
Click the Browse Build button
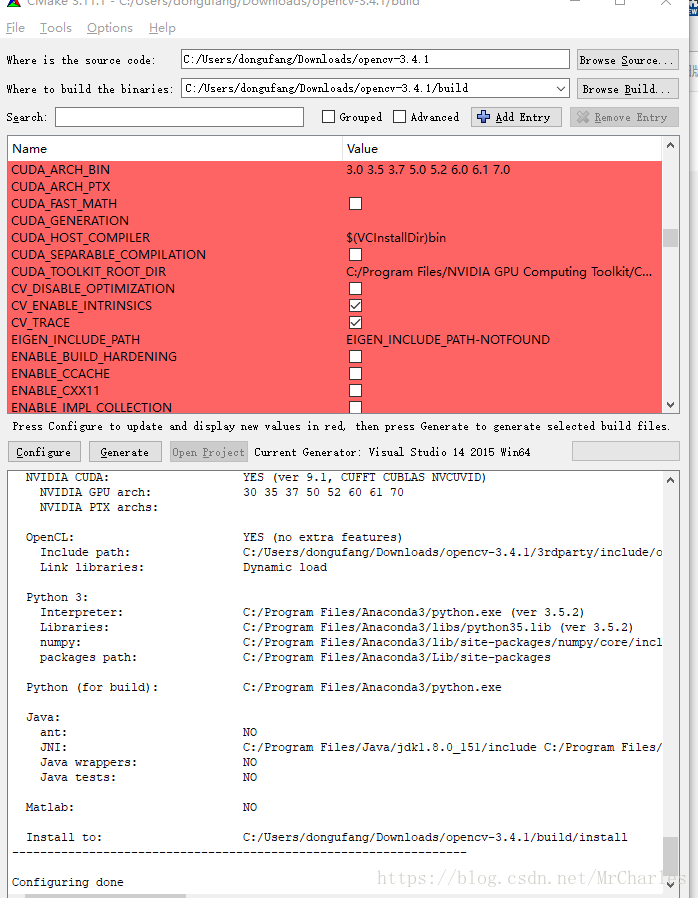pos(628,89)
